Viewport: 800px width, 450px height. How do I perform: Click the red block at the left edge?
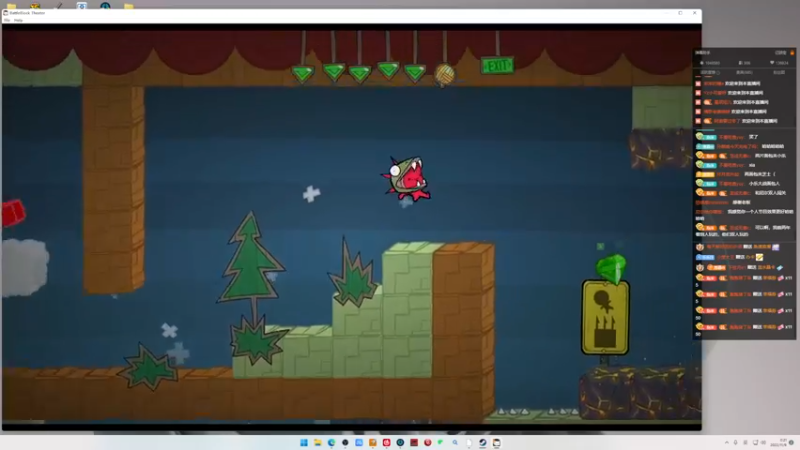[13, 213]
